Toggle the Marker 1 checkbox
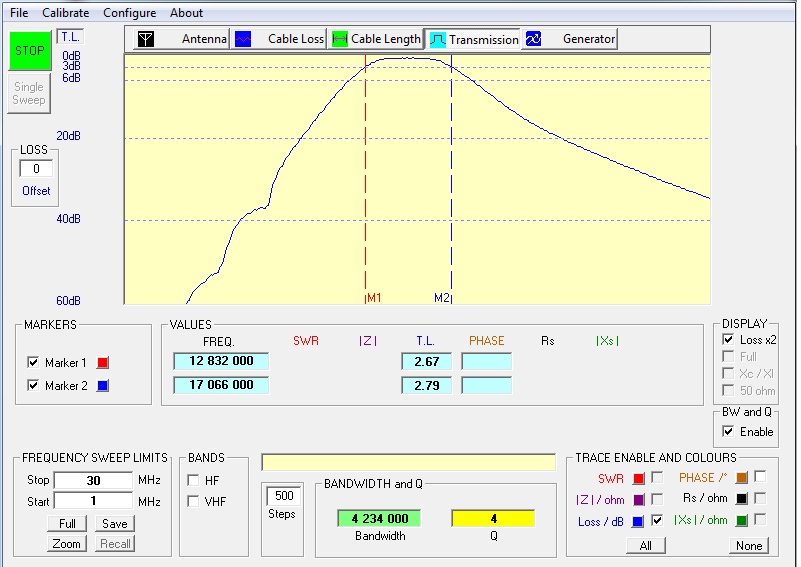This screenshot has width=801, height=567. pos(34,363)
